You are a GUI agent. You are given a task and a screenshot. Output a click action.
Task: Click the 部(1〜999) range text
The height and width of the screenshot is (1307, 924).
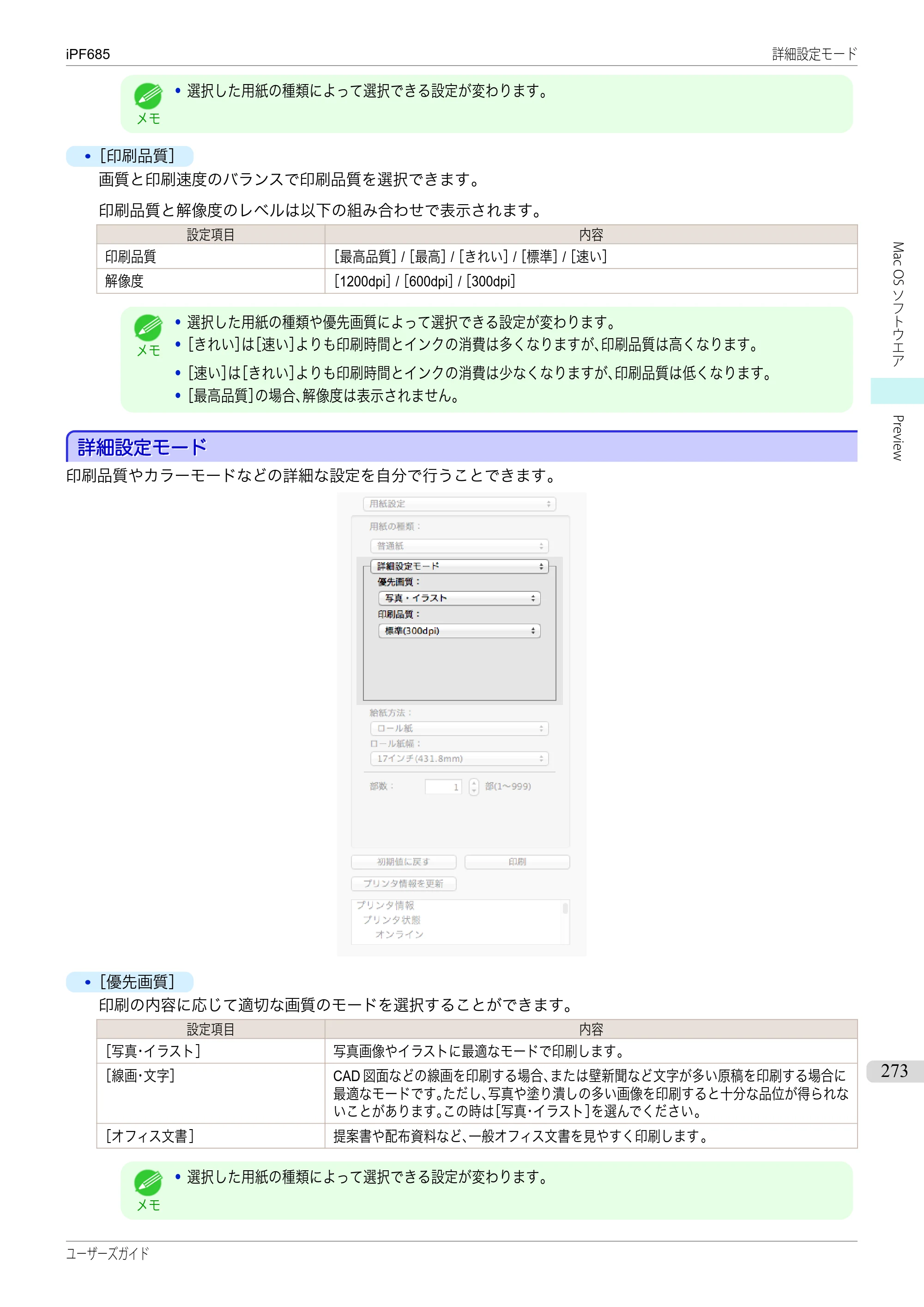tap(508, 787)
